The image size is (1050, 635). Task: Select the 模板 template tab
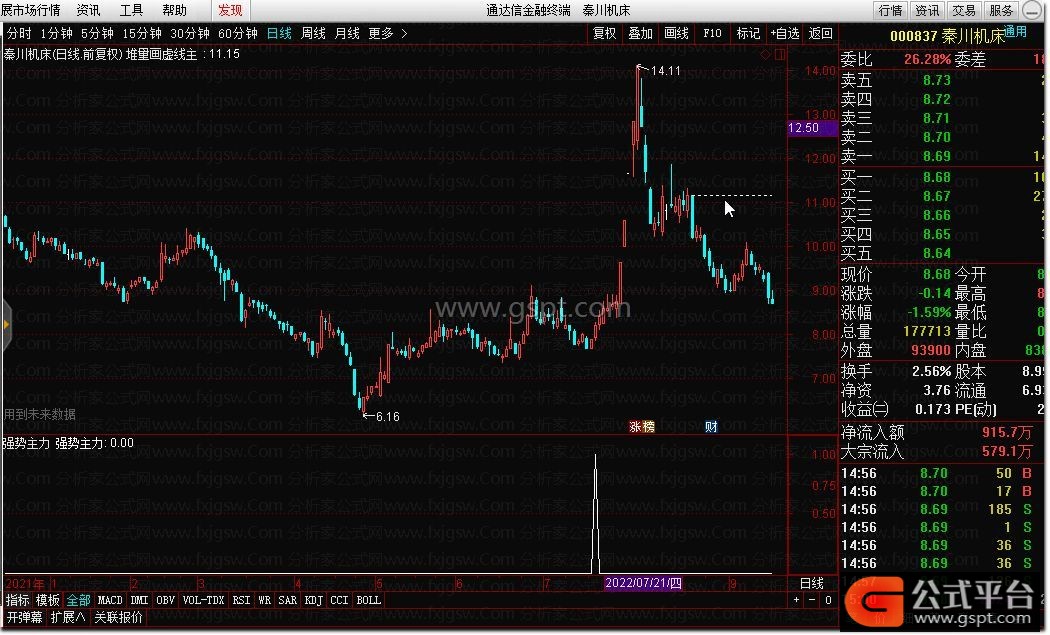(48, 601)
